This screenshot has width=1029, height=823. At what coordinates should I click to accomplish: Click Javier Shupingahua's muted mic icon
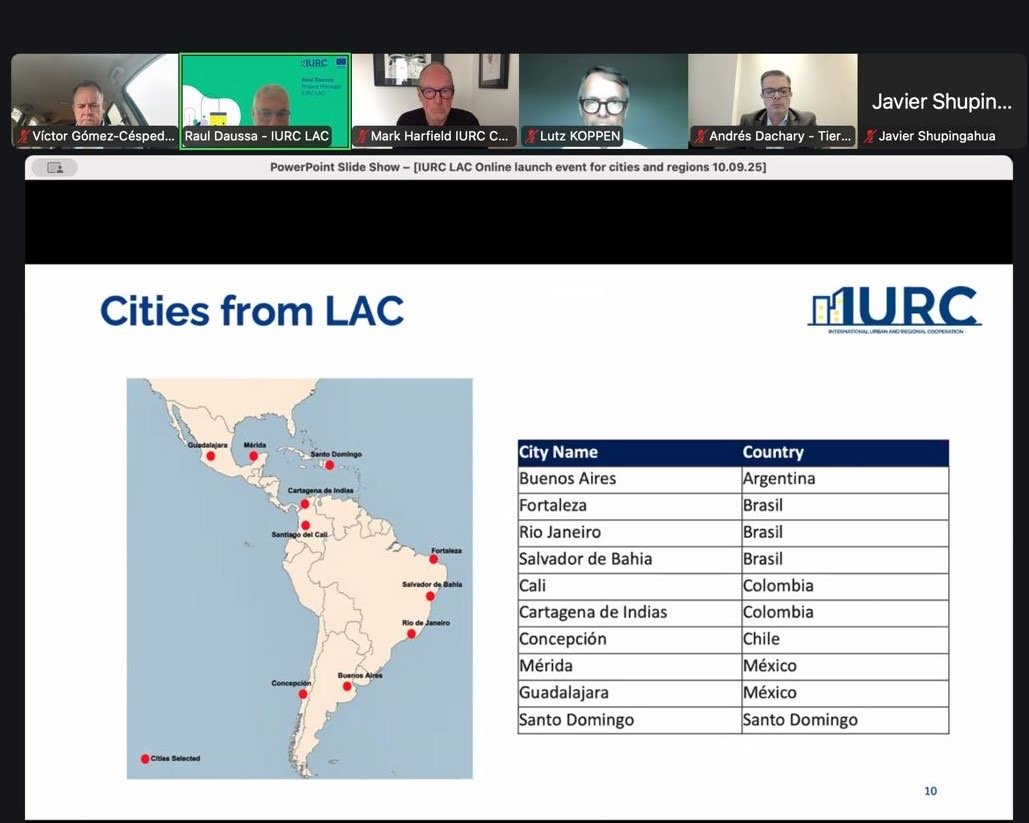870,136
